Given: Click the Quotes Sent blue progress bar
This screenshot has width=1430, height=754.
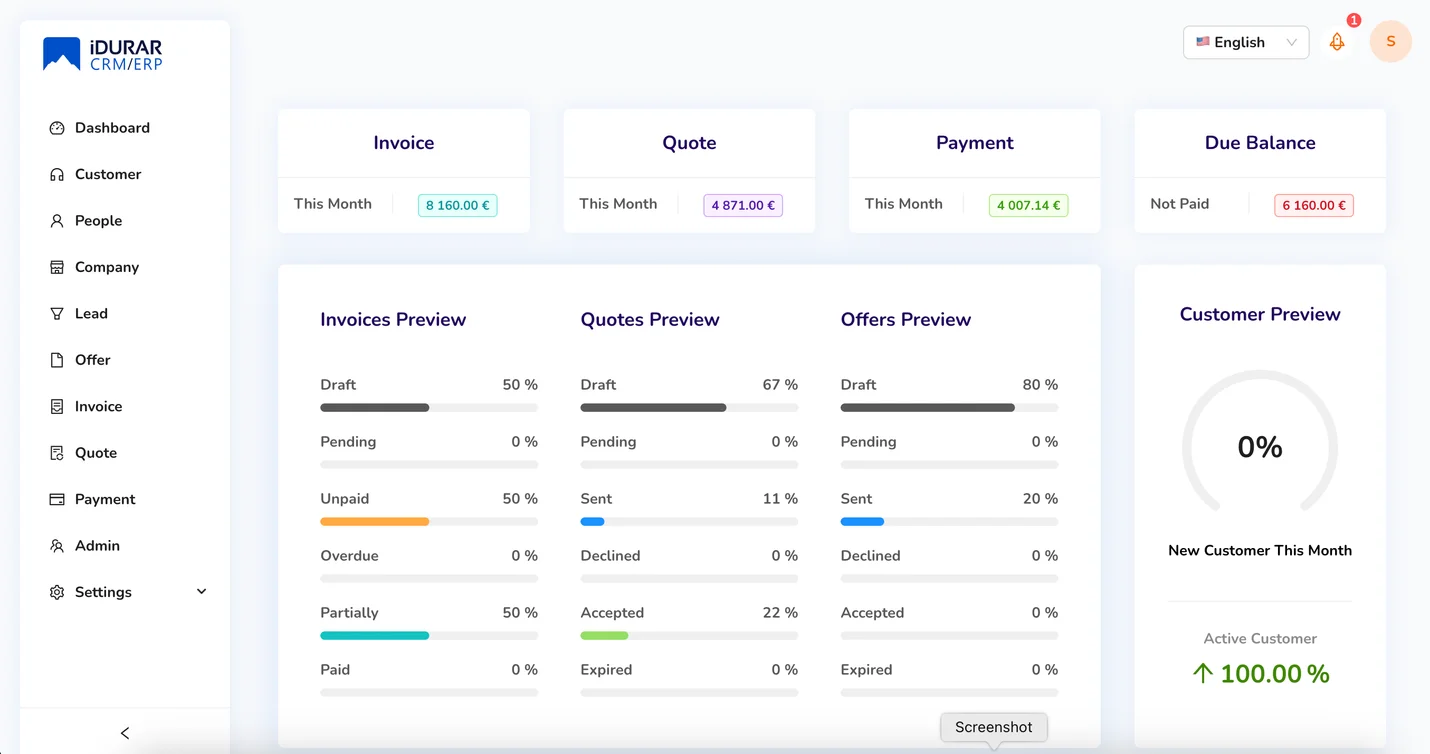Looking at the screenshot, I should pos(689,522).
